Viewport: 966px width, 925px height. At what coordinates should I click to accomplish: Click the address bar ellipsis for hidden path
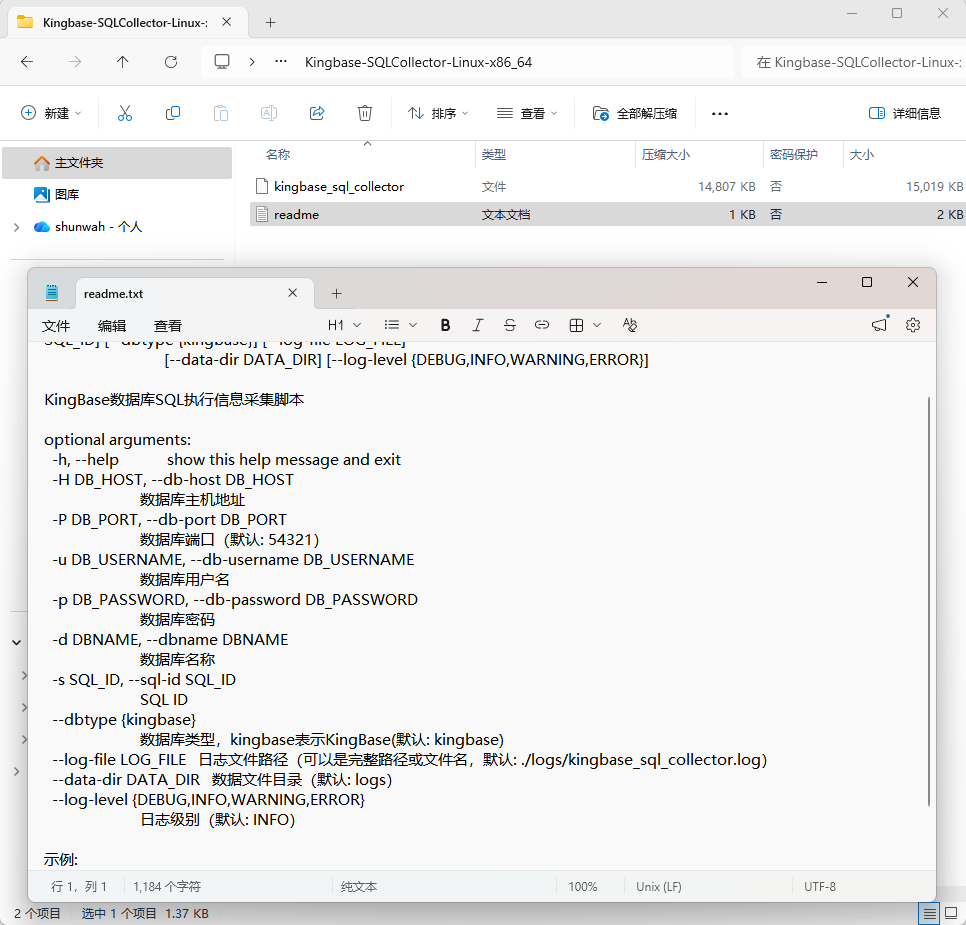[x=281, y=62]
